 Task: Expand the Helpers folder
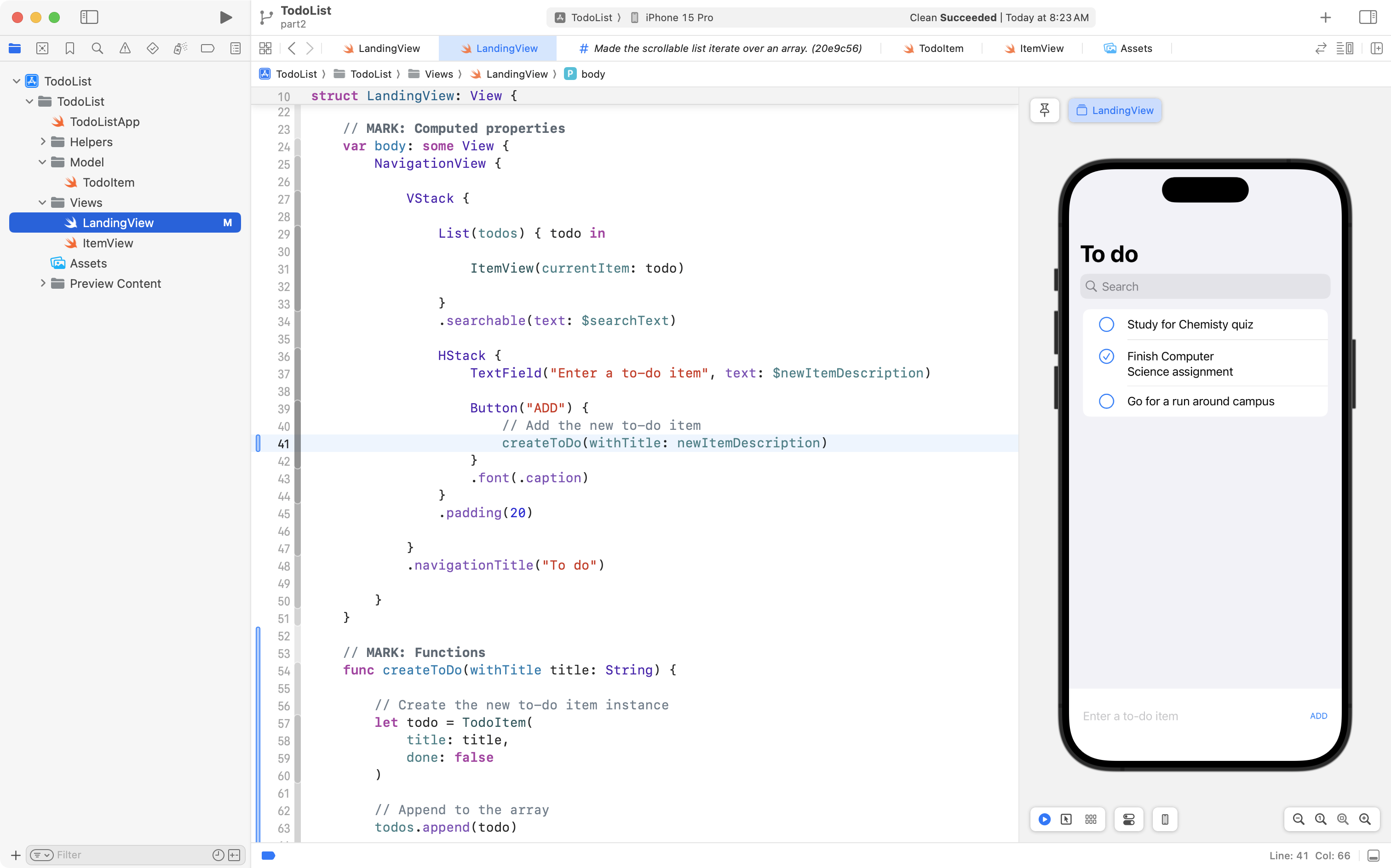pyautogui.click(x=42, y=142)
